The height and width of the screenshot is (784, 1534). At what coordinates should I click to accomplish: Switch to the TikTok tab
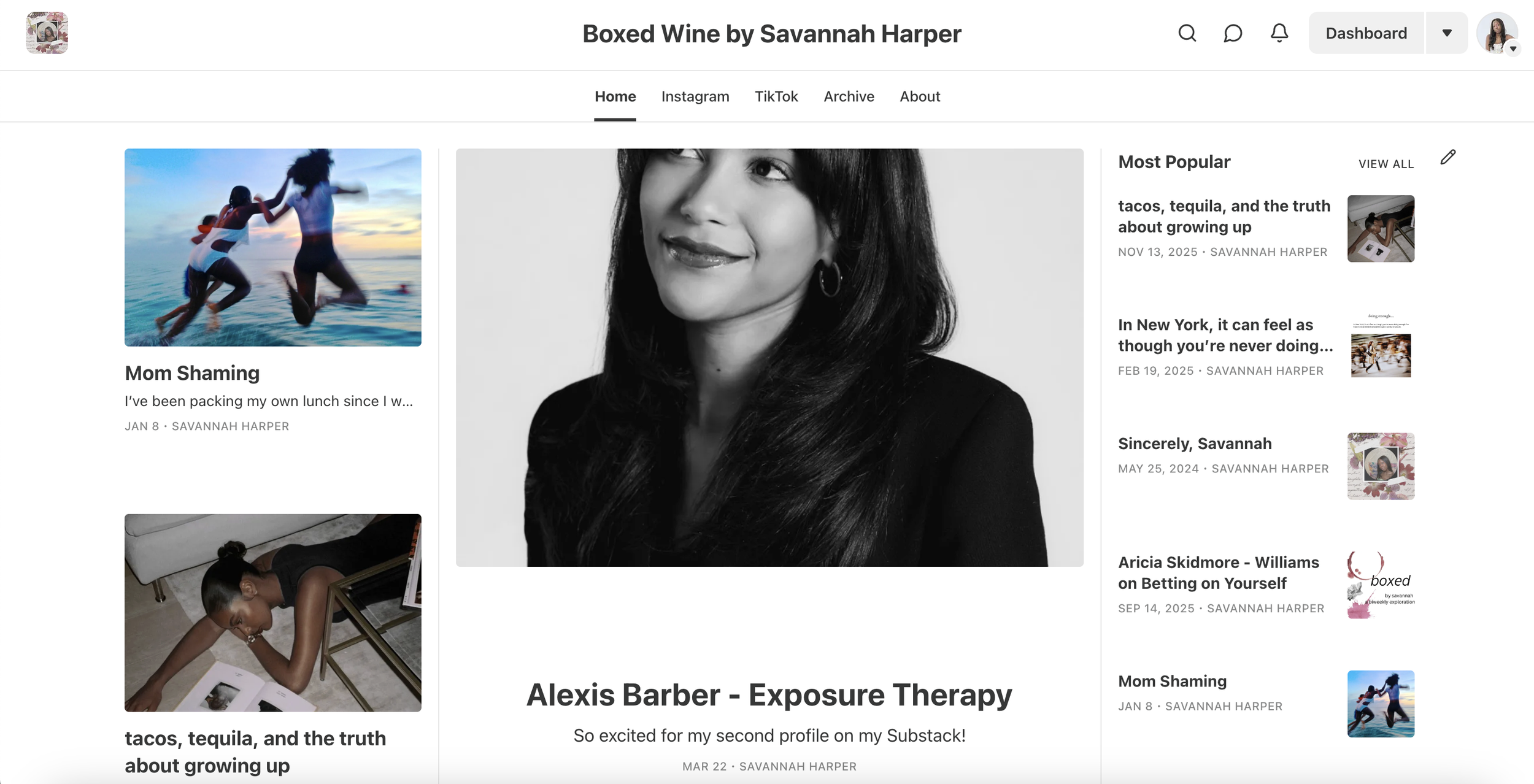[x=776, y=96]
